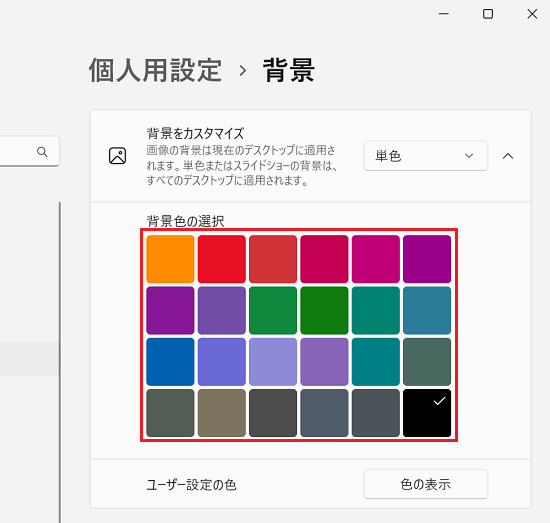This screenshot has height=523, width=550.
Task: Choose the third-row dark cyan teal swatch
Action: click(x=376, y=362)
